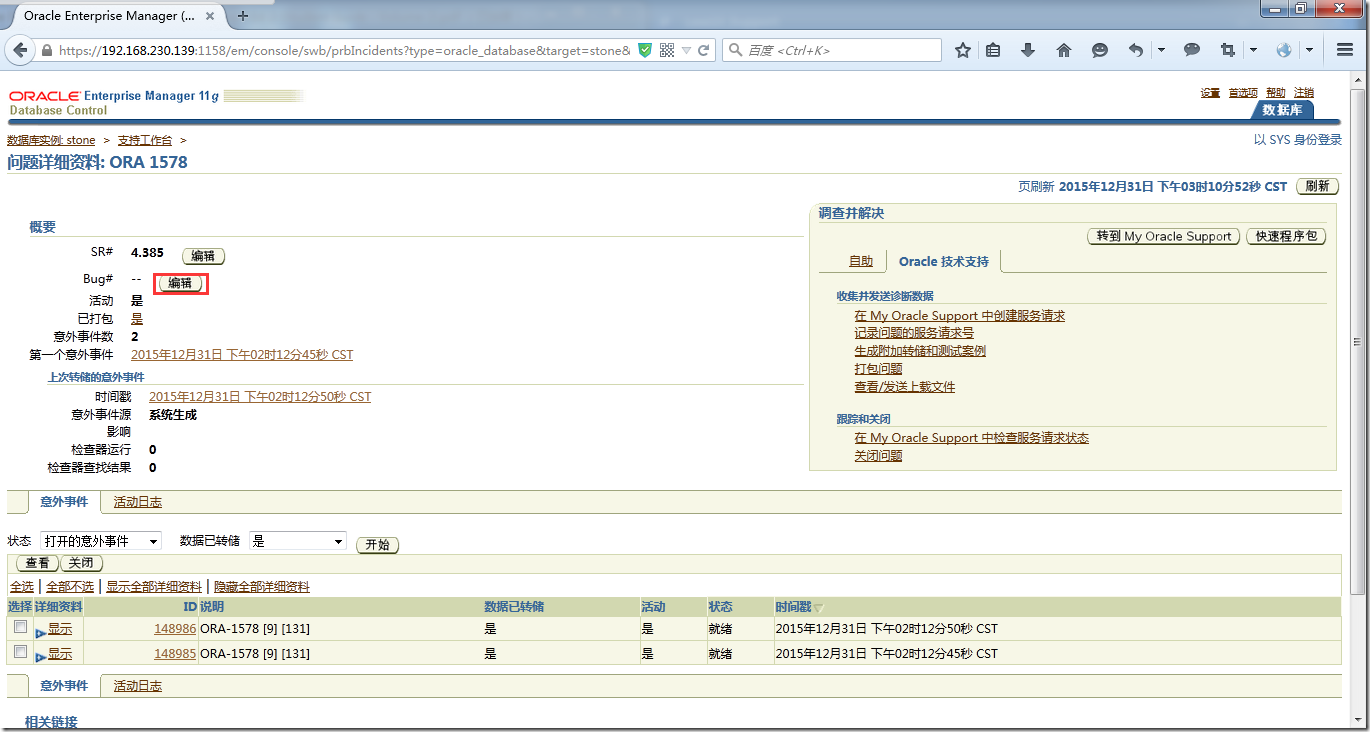Open the address bar history dropdown arrow

point(686,50)
